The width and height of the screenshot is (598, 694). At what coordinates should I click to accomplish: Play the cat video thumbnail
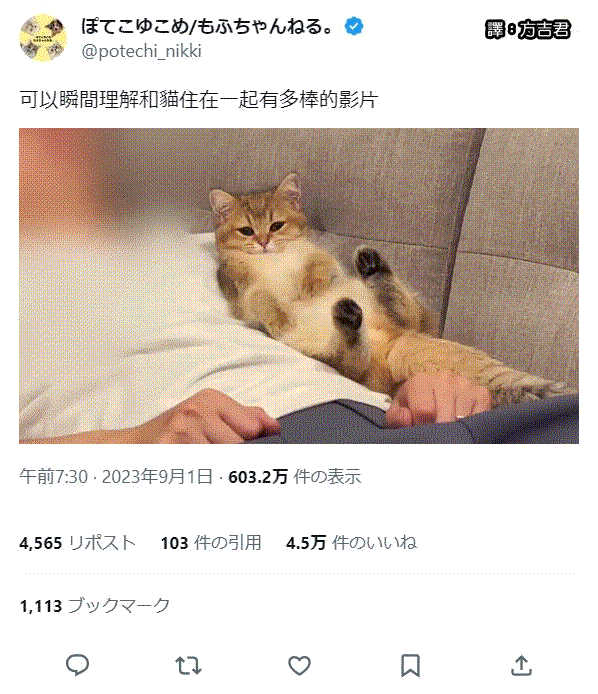(x=299, y=286)
